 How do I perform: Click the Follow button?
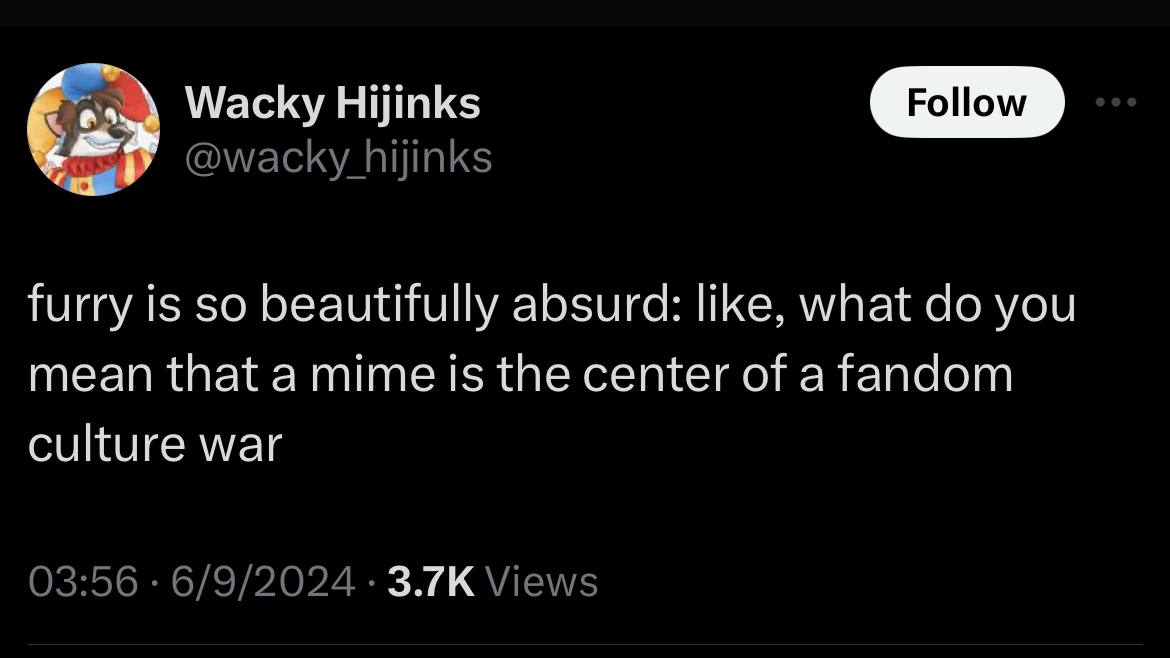point(966,102)
